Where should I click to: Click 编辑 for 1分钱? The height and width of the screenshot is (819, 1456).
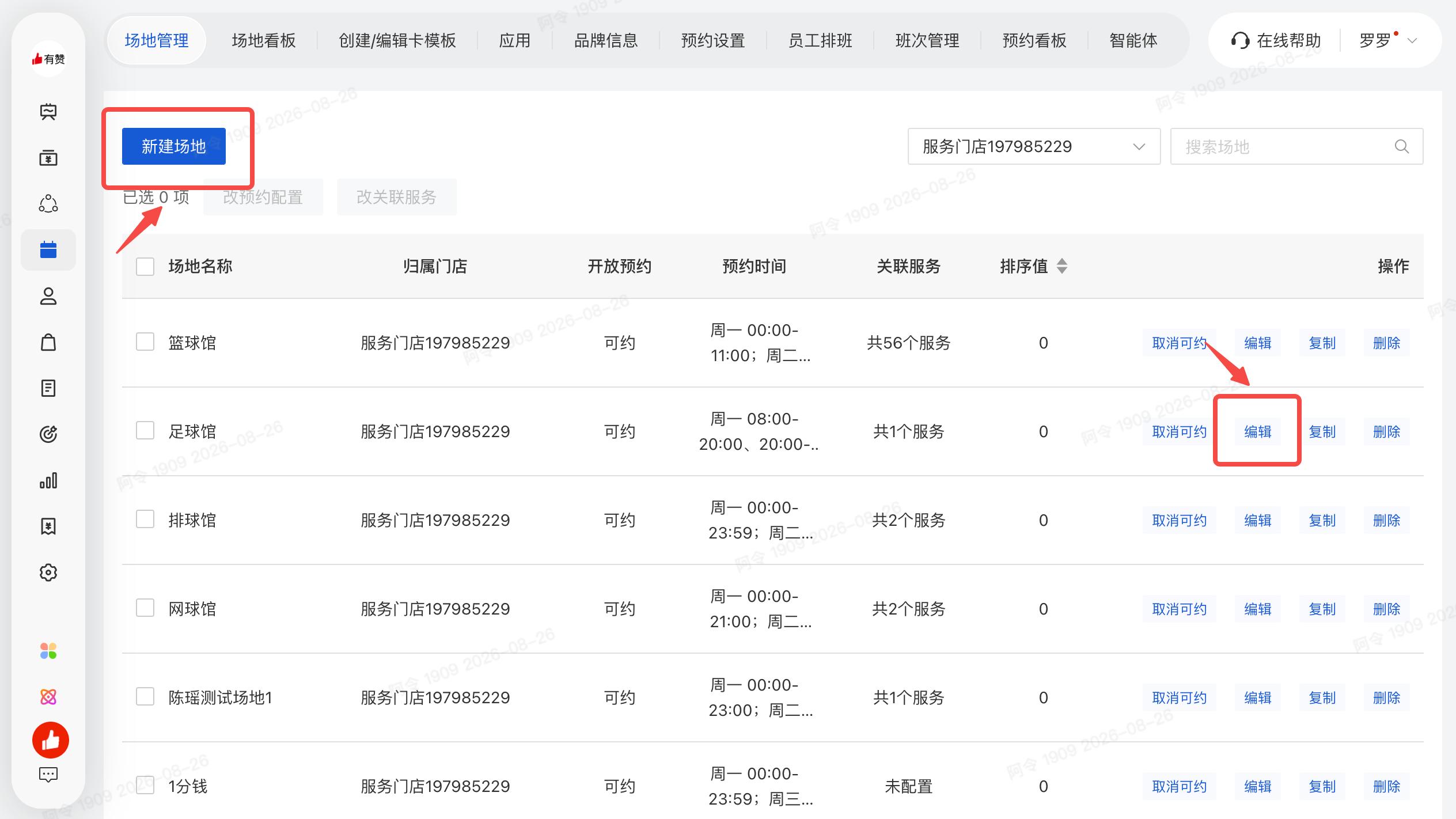coord(1258,786)
